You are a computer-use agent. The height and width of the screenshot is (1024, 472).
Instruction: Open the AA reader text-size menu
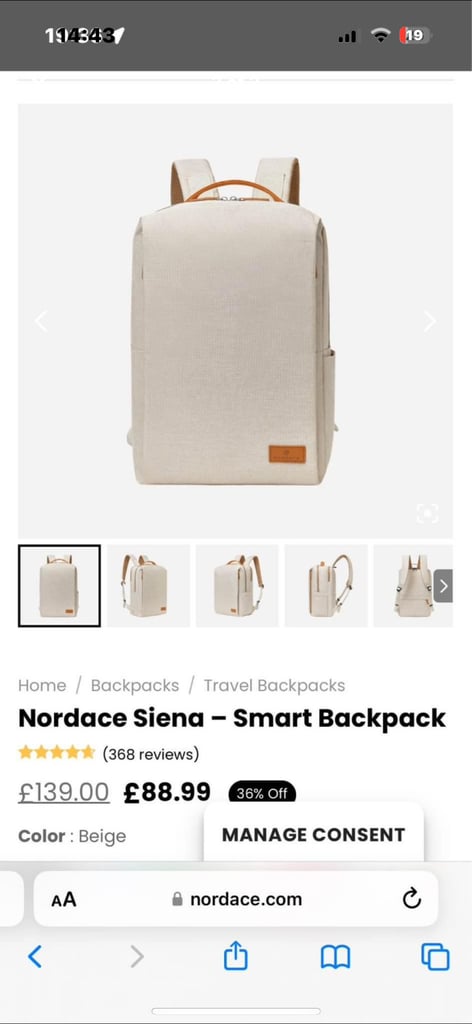64,900
